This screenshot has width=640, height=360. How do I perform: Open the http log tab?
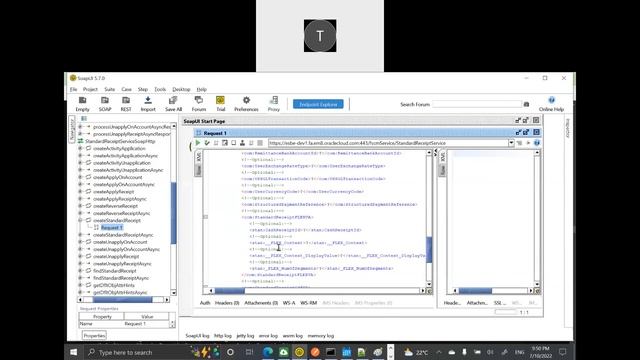(223, 336)
